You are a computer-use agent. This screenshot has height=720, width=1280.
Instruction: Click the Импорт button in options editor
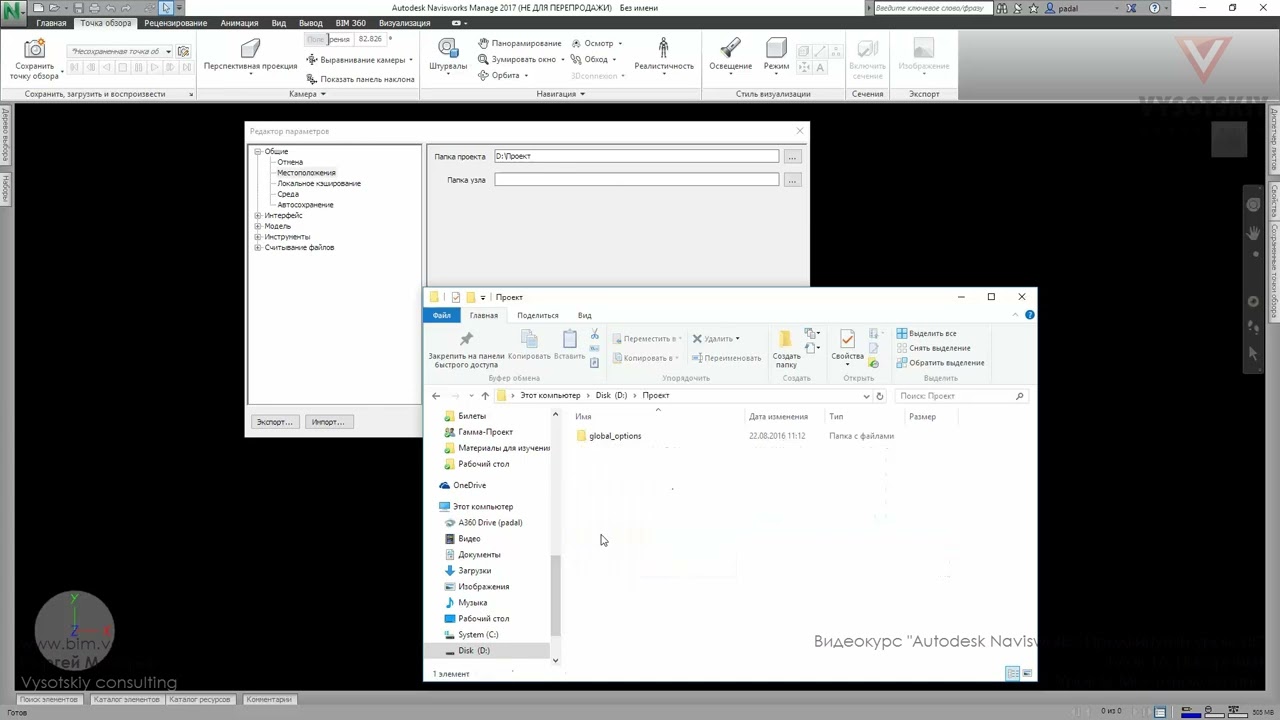tap(328, 422)
